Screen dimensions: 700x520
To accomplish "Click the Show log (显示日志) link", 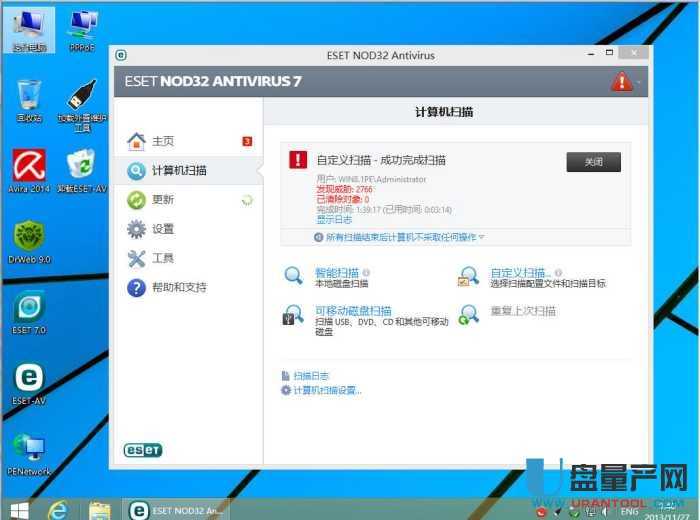I will [x=334, y=218].
